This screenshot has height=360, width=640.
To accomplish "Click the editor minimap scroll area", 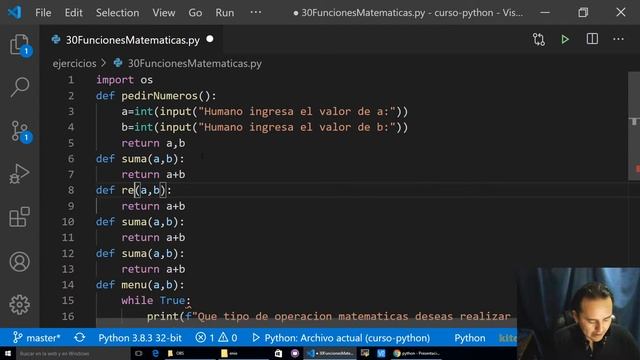I will pyautogui.click(x=633, y=127).
